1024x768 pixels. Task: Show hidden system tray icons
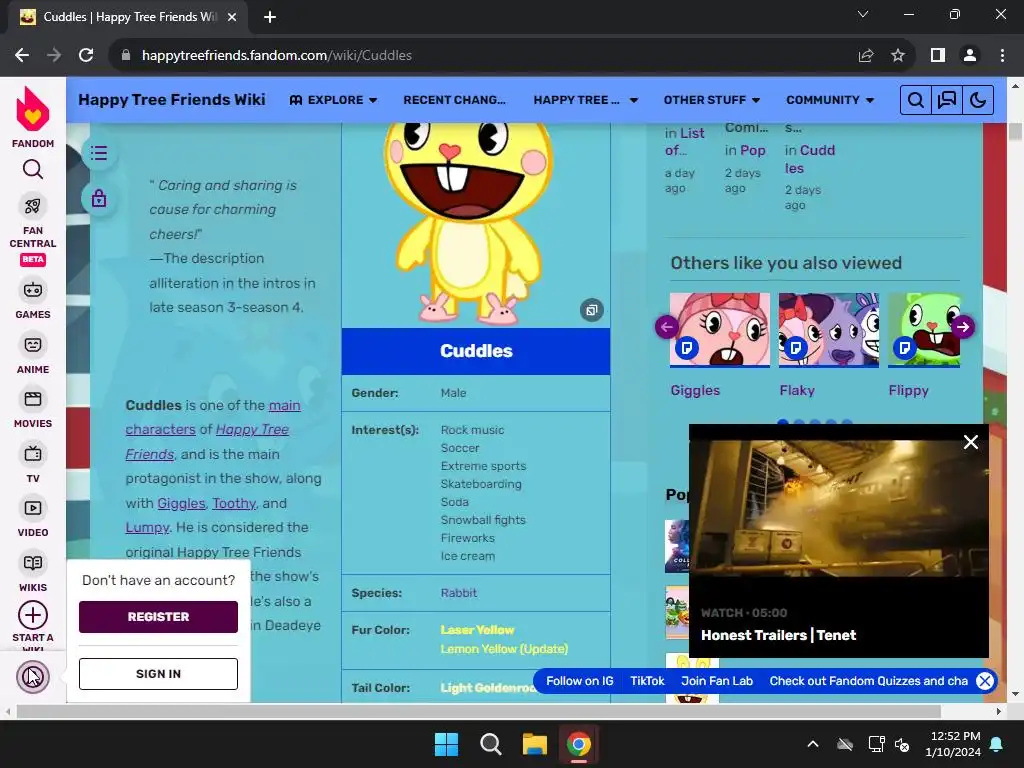[x=813, y=744]
